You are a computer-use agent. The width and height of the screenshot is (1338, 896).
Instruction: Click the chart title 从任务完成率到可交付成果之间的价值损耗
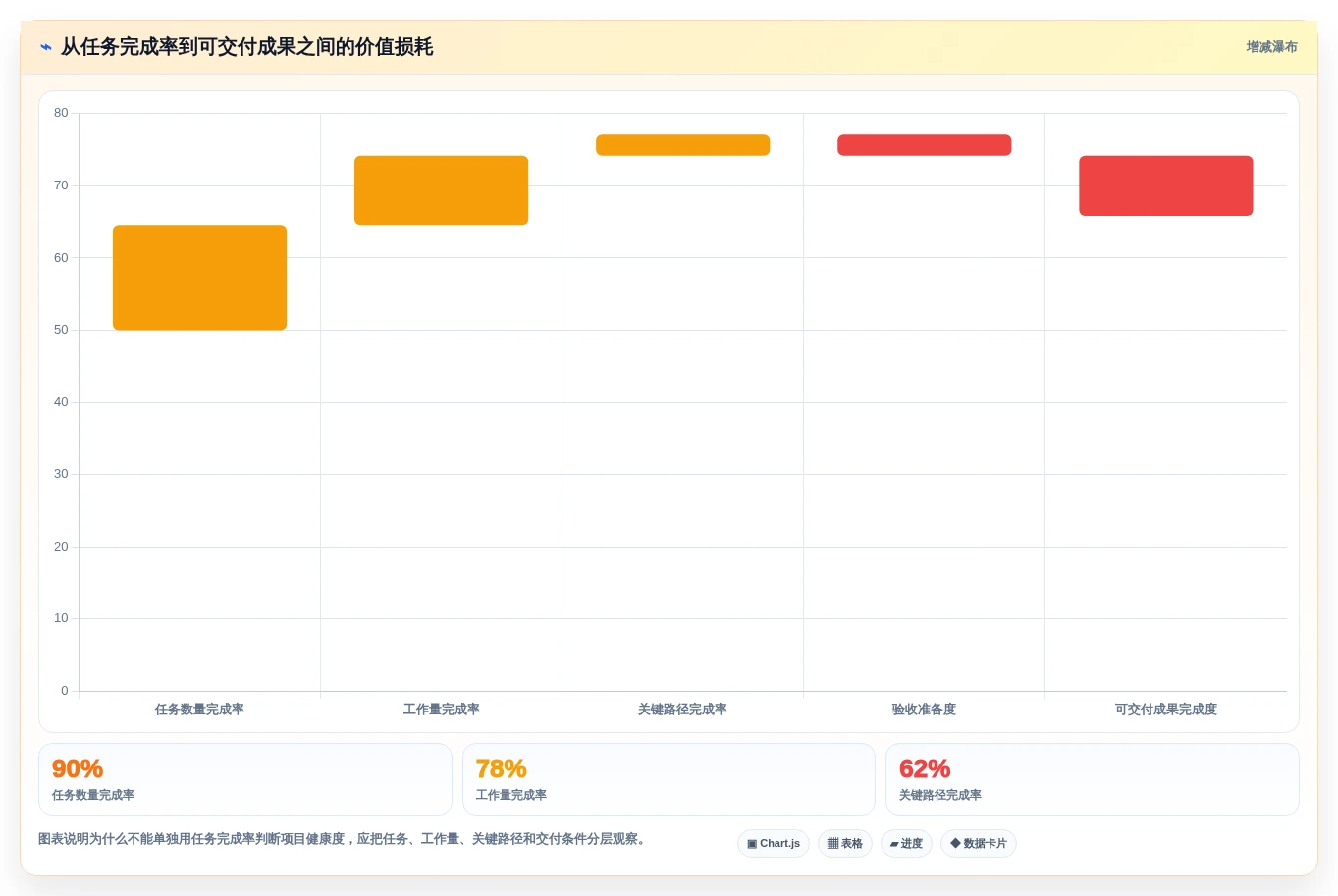coord(246,47)
